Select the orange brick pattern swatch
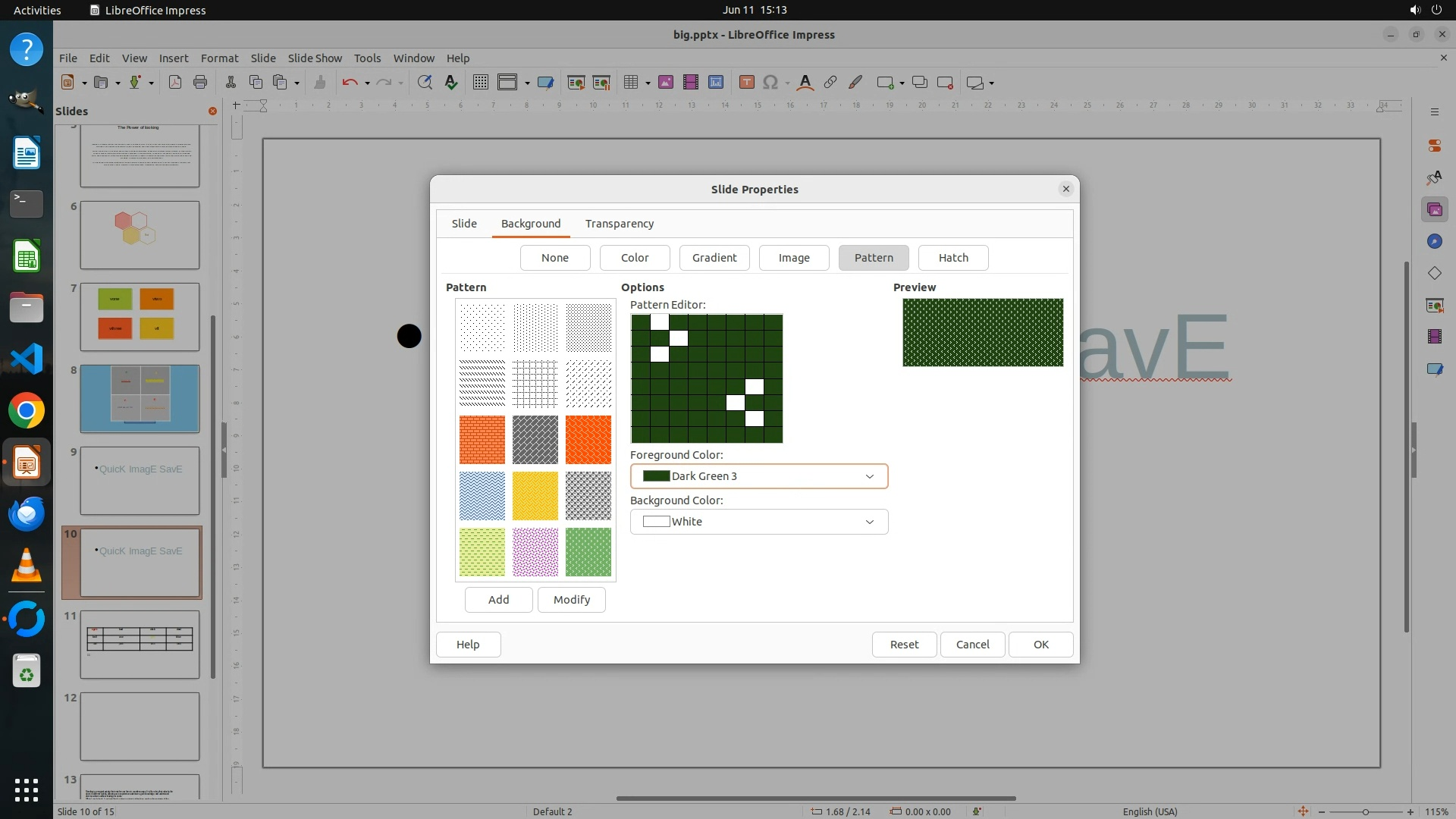This screenshot has width=1456, height=819. tap(482, 440)
